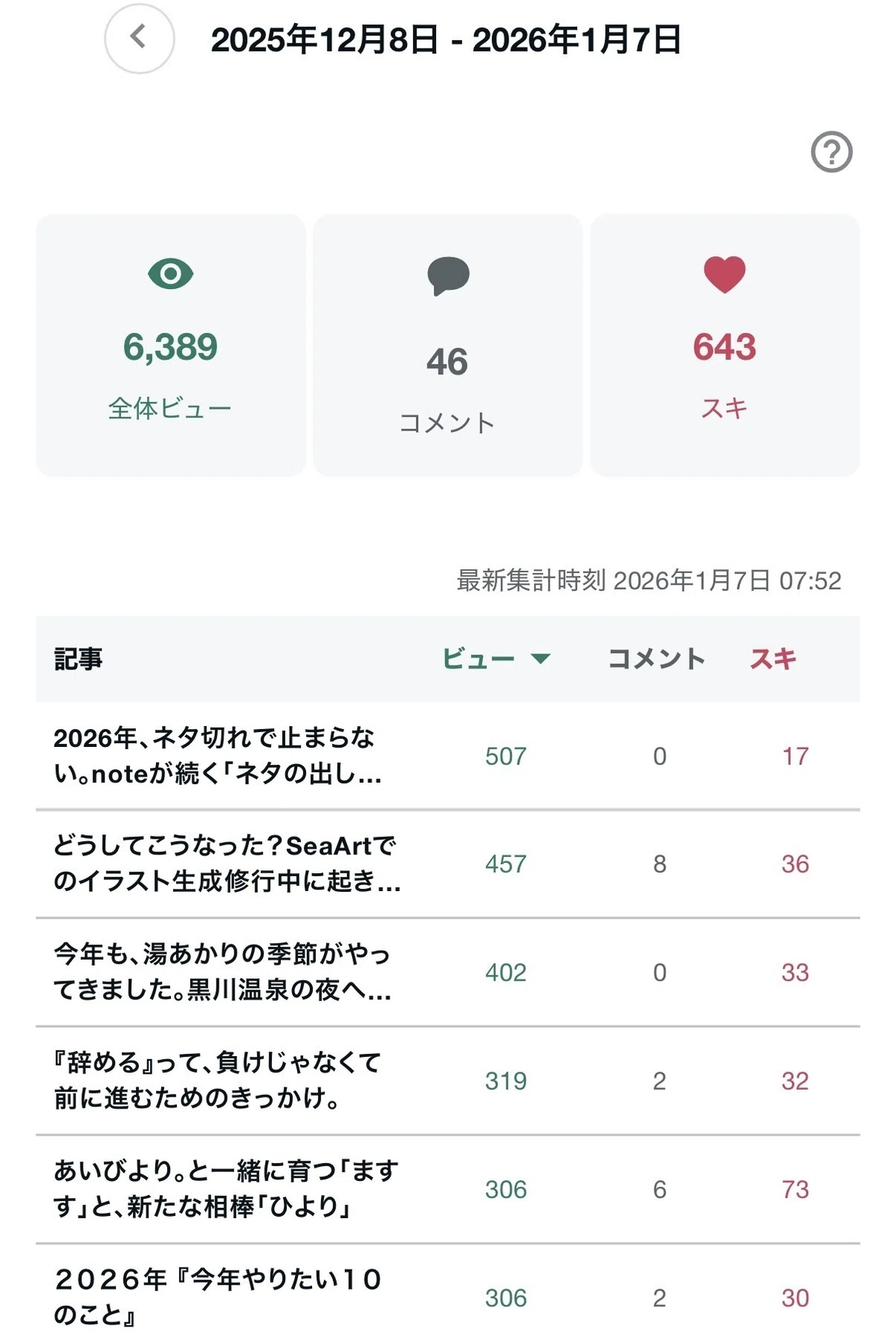The width and height of the screenshot is (896, 1343).
Task: Open the コメント 46 summary card
Action: pos(448,345)
